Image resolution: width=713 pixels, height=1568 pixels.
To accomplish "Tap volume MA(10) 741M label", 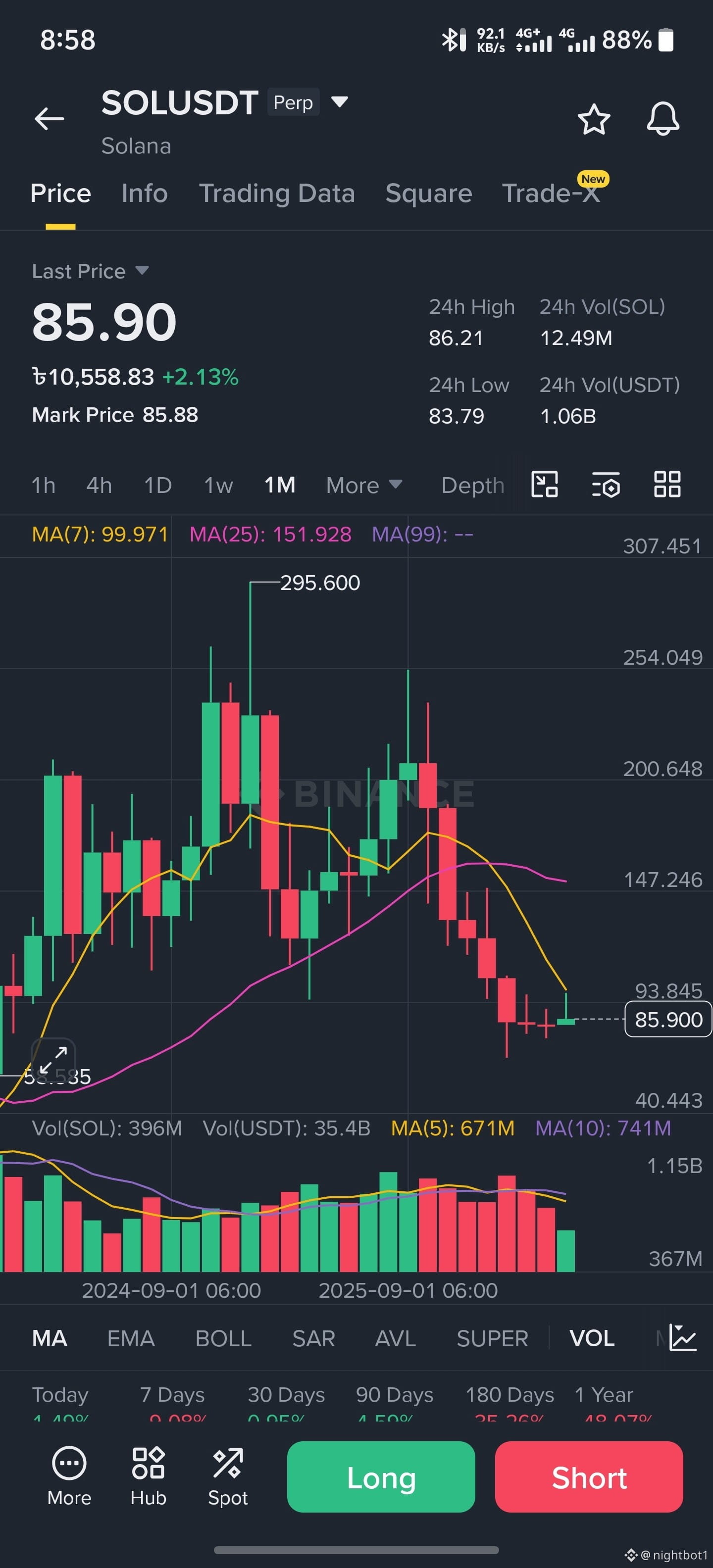I will tap(603, 1128).
